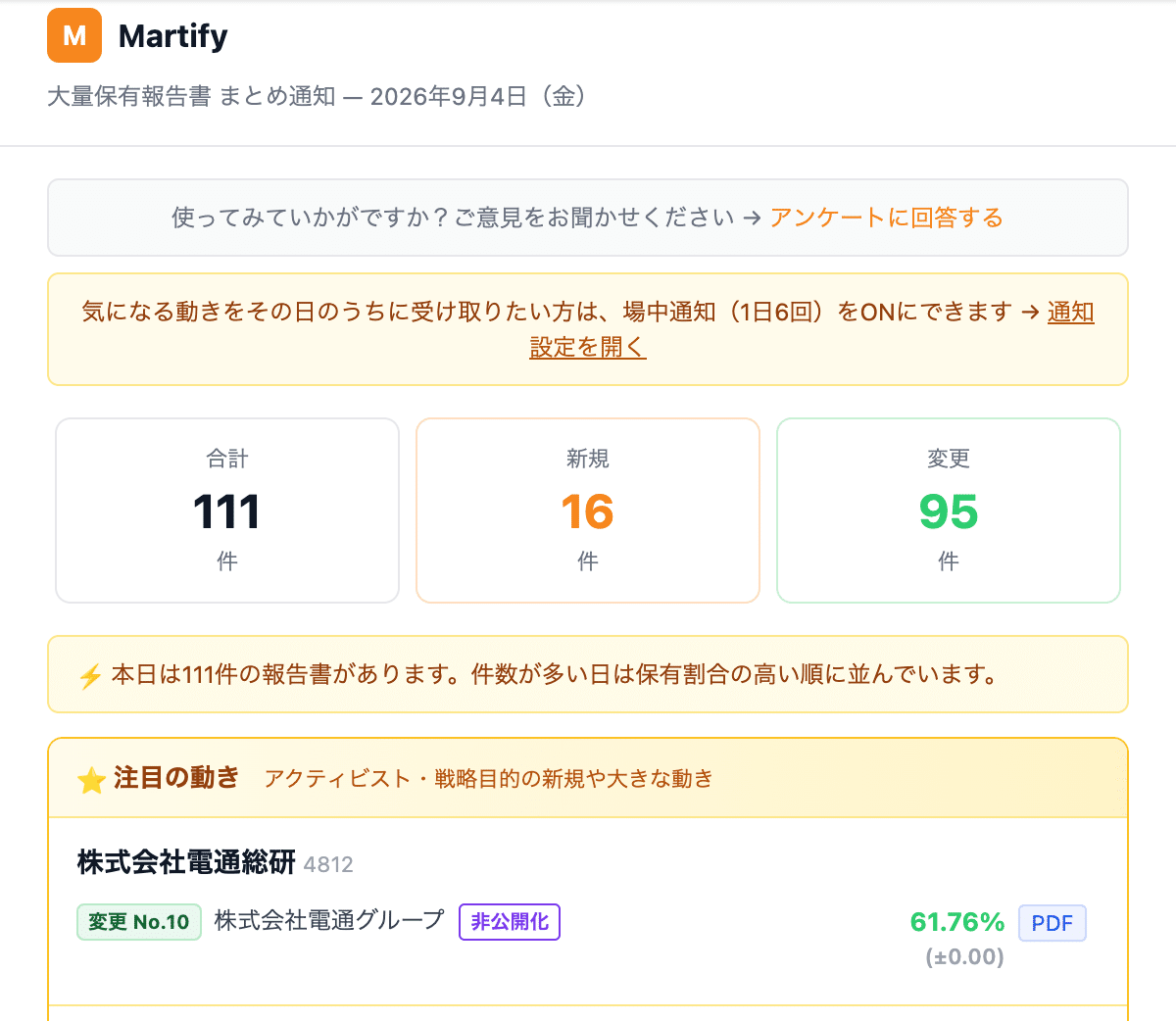Viewport: 1176px width, 1021px height.
Task: Open the アンケートに回答する survey link
Action: pos(886,218)
